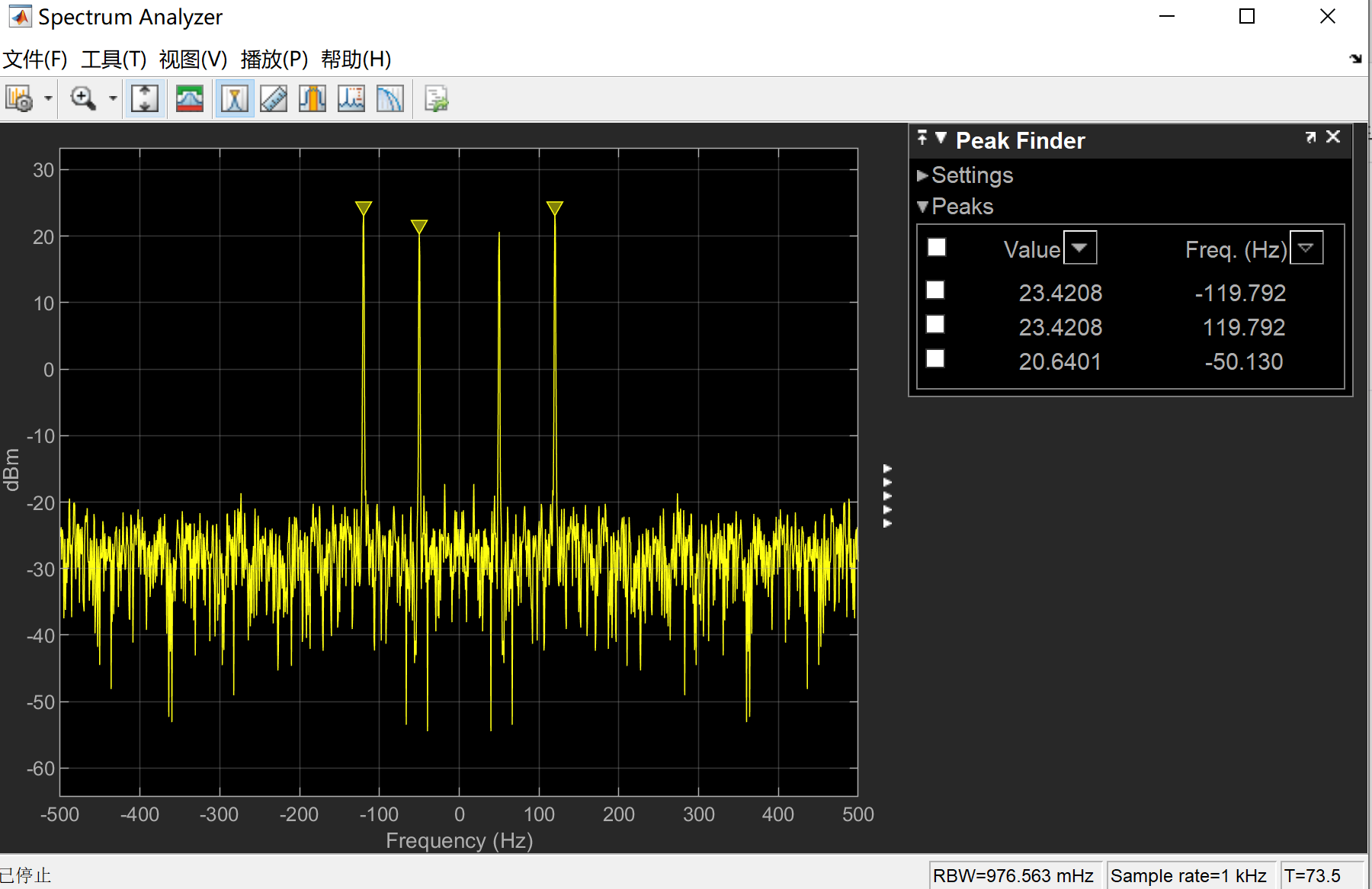Close the Peak Finder panel
Image resolution: width=1372 pixels, height=889 pixels.
1333,136
